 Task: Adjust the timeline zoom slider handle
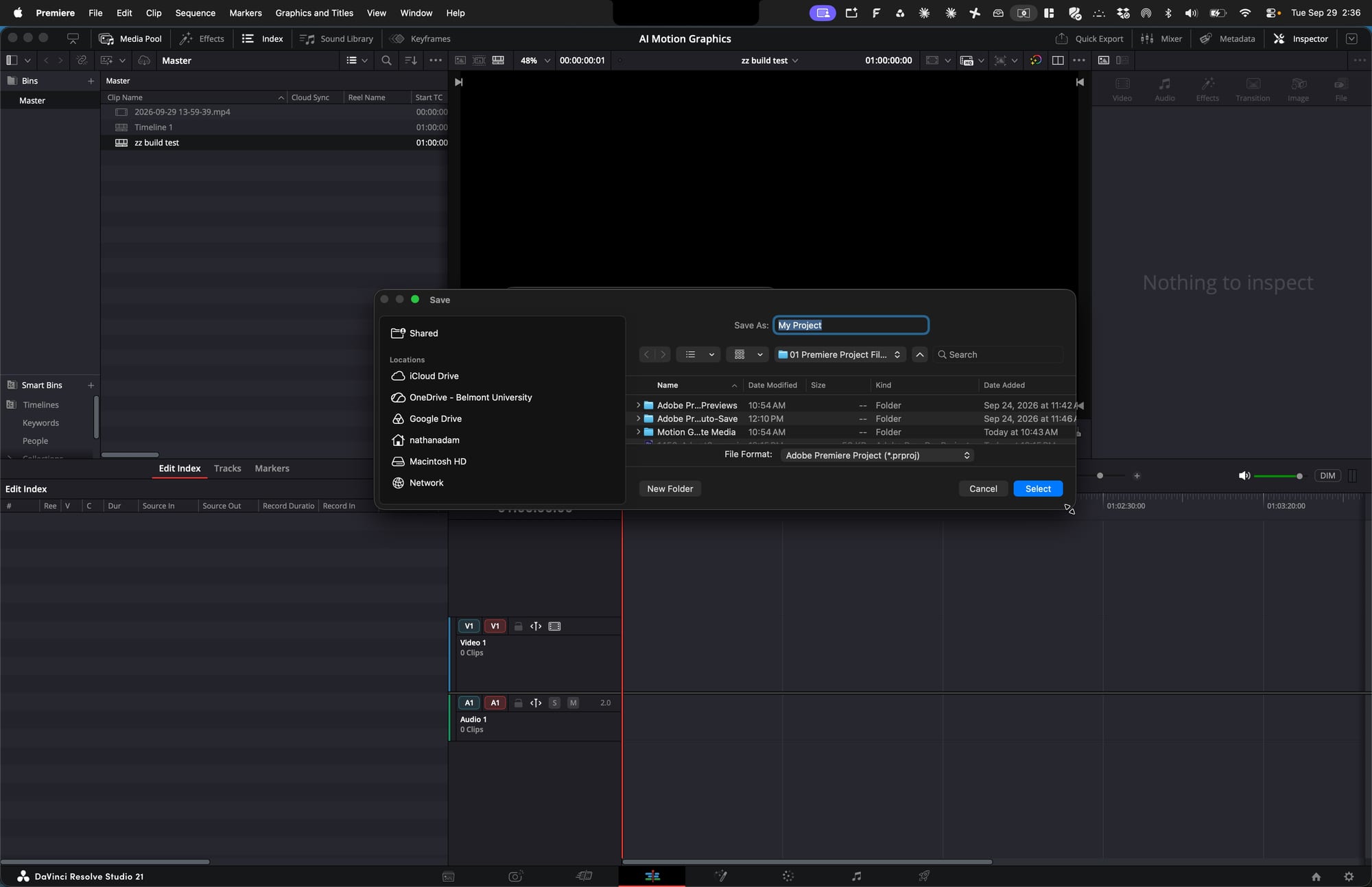1100,475
